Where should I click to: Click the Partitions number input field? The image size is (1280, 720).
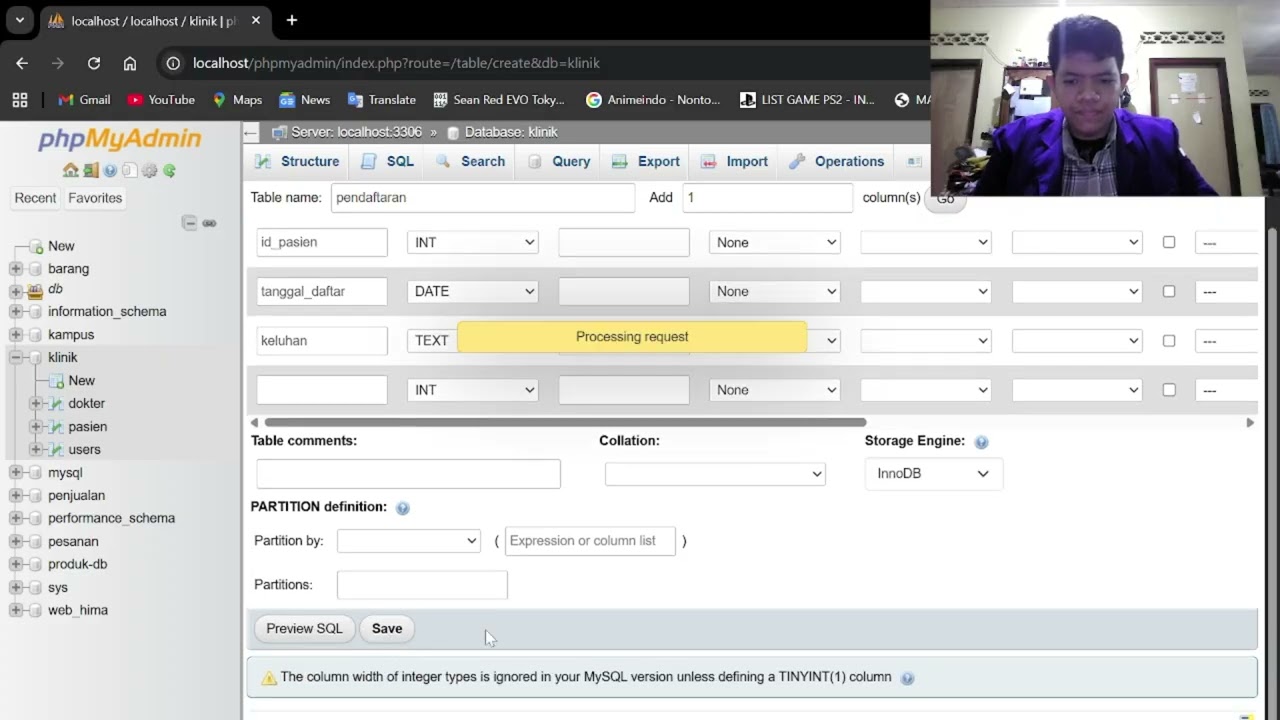pos(422,585)
